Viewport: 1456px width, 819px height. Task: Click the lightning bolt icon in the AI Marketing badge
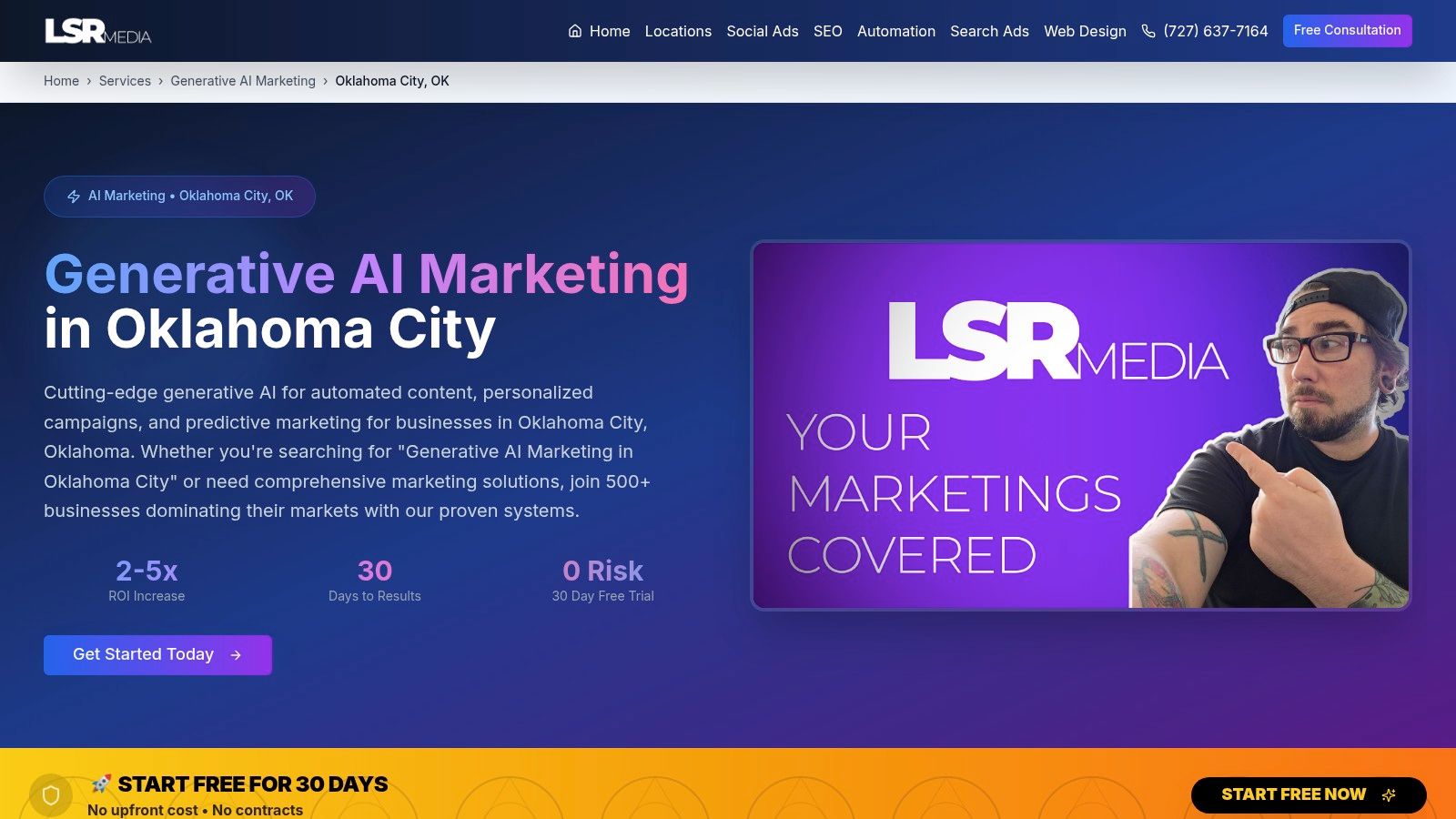click(x=74, y=197)
